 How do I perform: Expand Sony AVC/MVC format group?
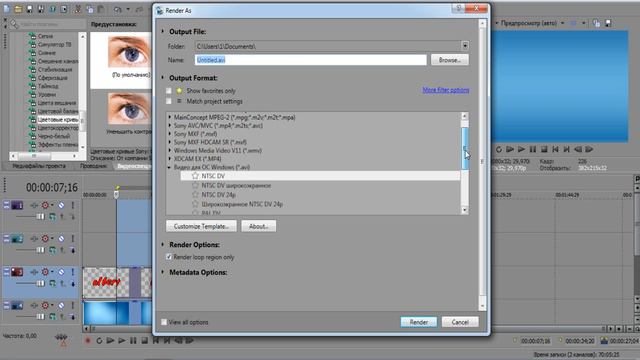(170, 125)
